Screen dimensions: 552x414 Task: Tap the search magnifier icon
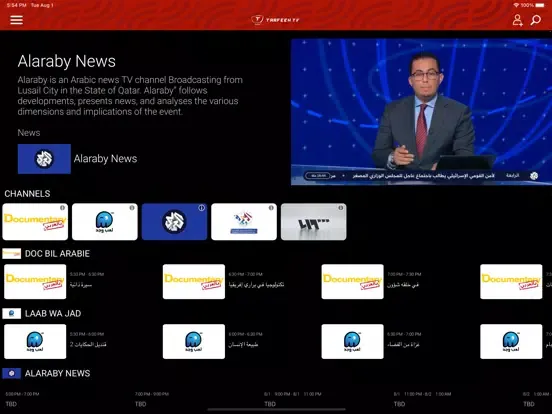[x=536, y=20]
